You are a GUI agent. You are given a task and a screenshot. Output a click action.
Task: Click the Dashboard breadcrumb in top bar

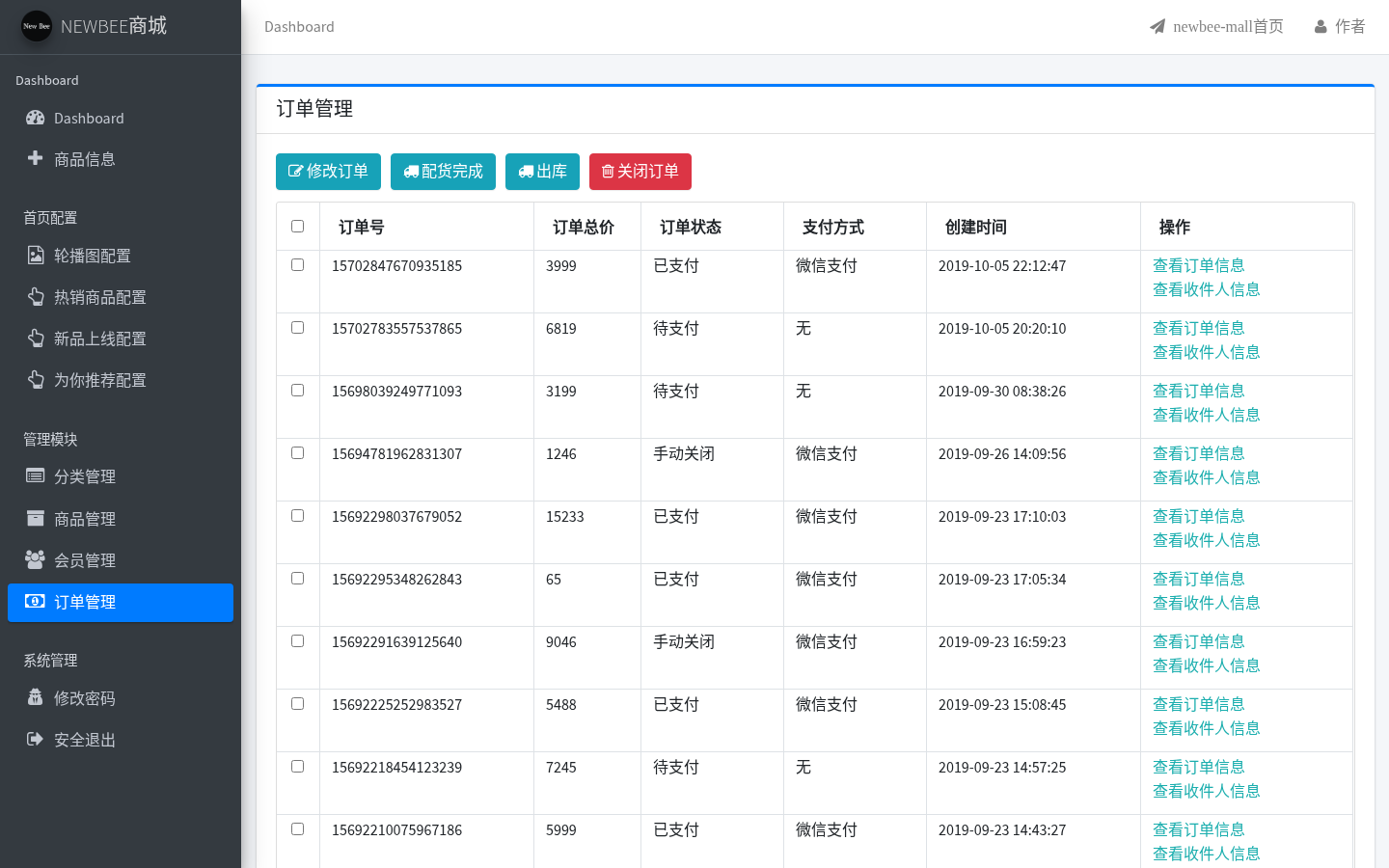click(x=299, y=27)
